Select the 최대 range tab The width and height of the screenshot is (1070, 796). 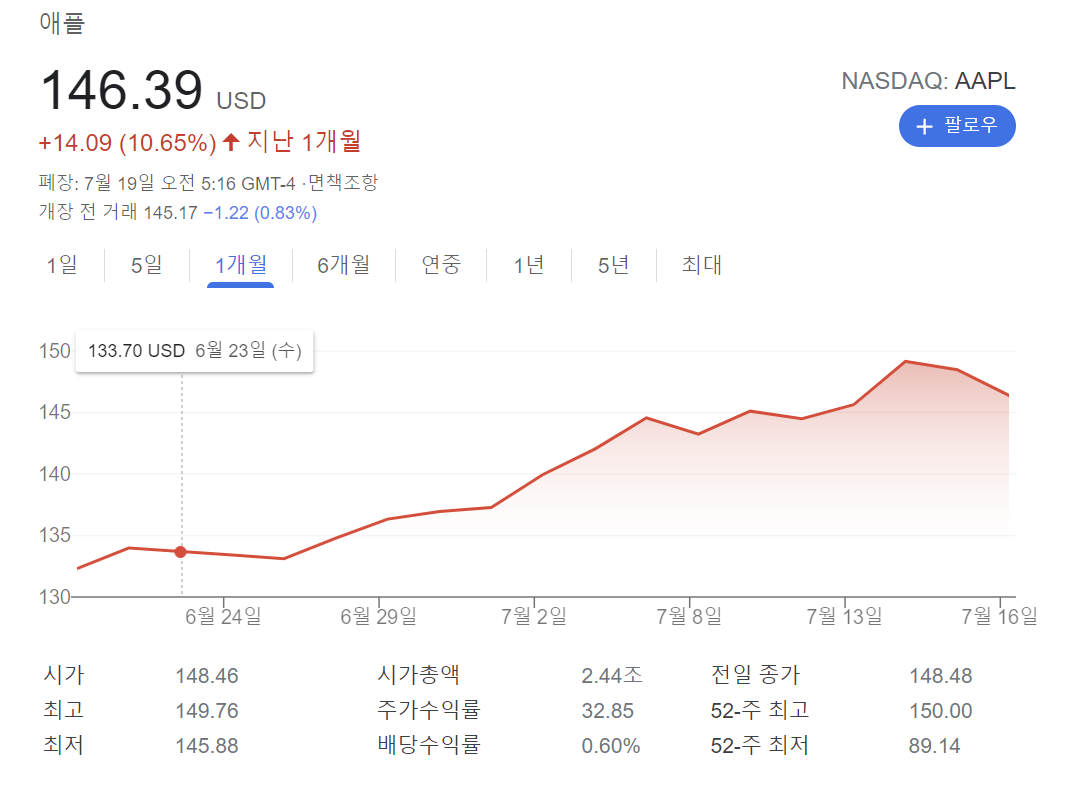[702, 265]
